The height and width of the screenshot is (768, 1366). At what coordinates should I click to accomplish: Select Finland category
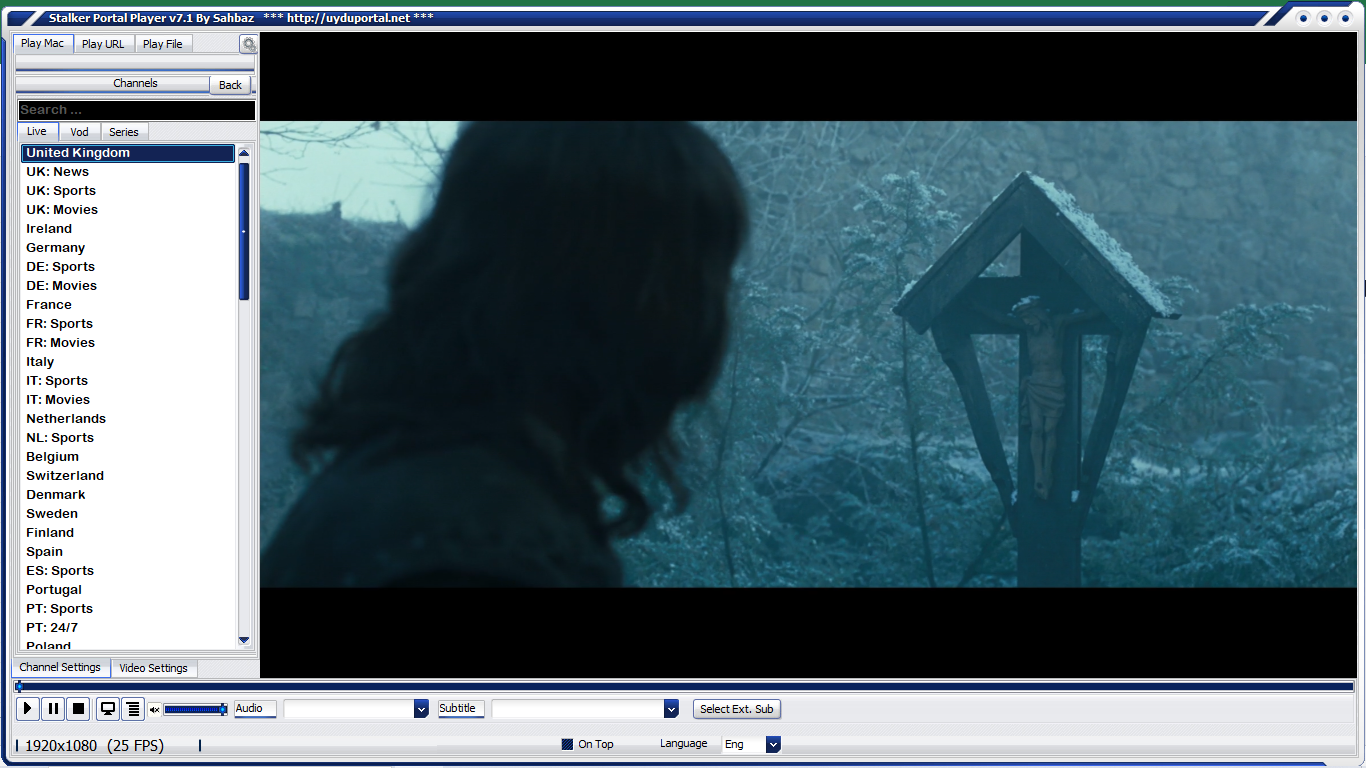point(128,533)
